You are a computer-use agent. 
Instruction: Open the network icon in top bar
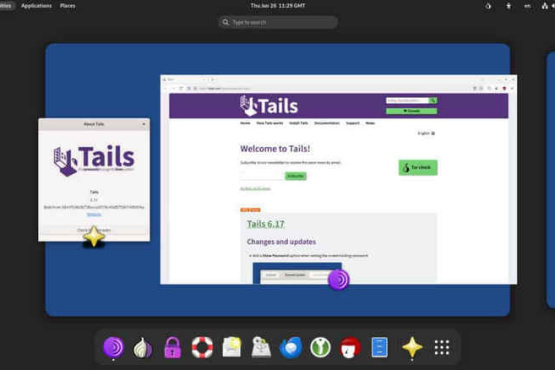pos(545,6)
